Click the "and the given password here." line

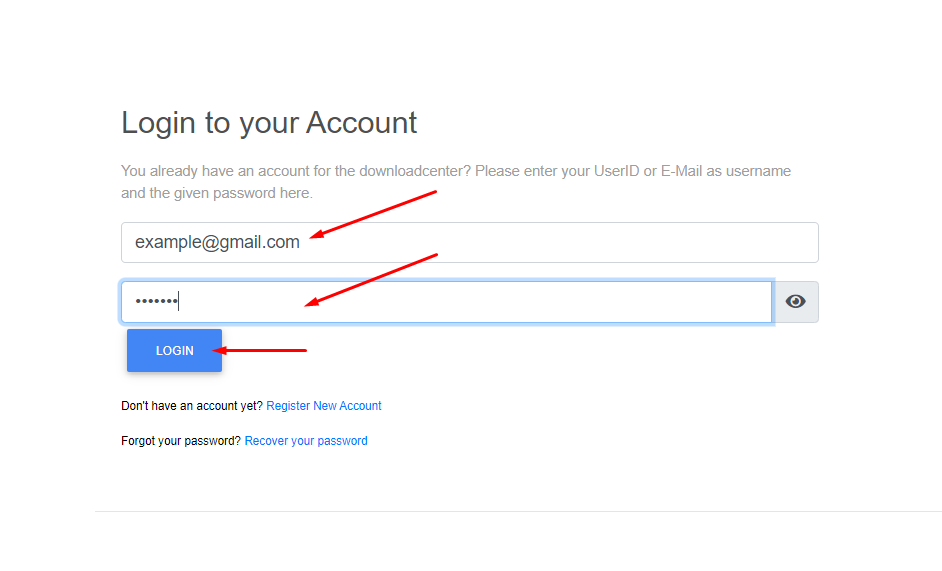[217, 193]
